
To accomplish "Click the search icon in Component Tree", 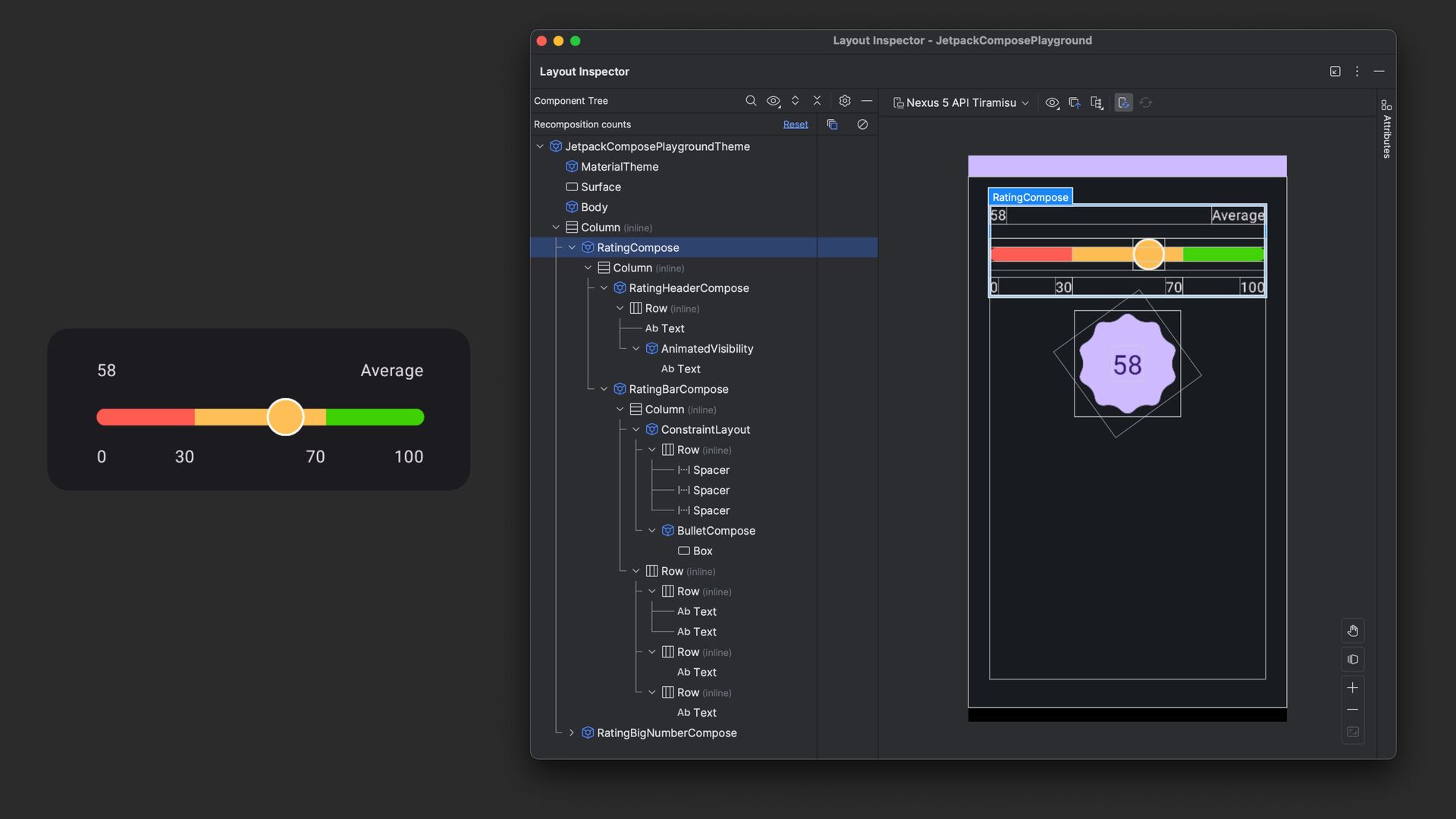I will pos(751,101).
